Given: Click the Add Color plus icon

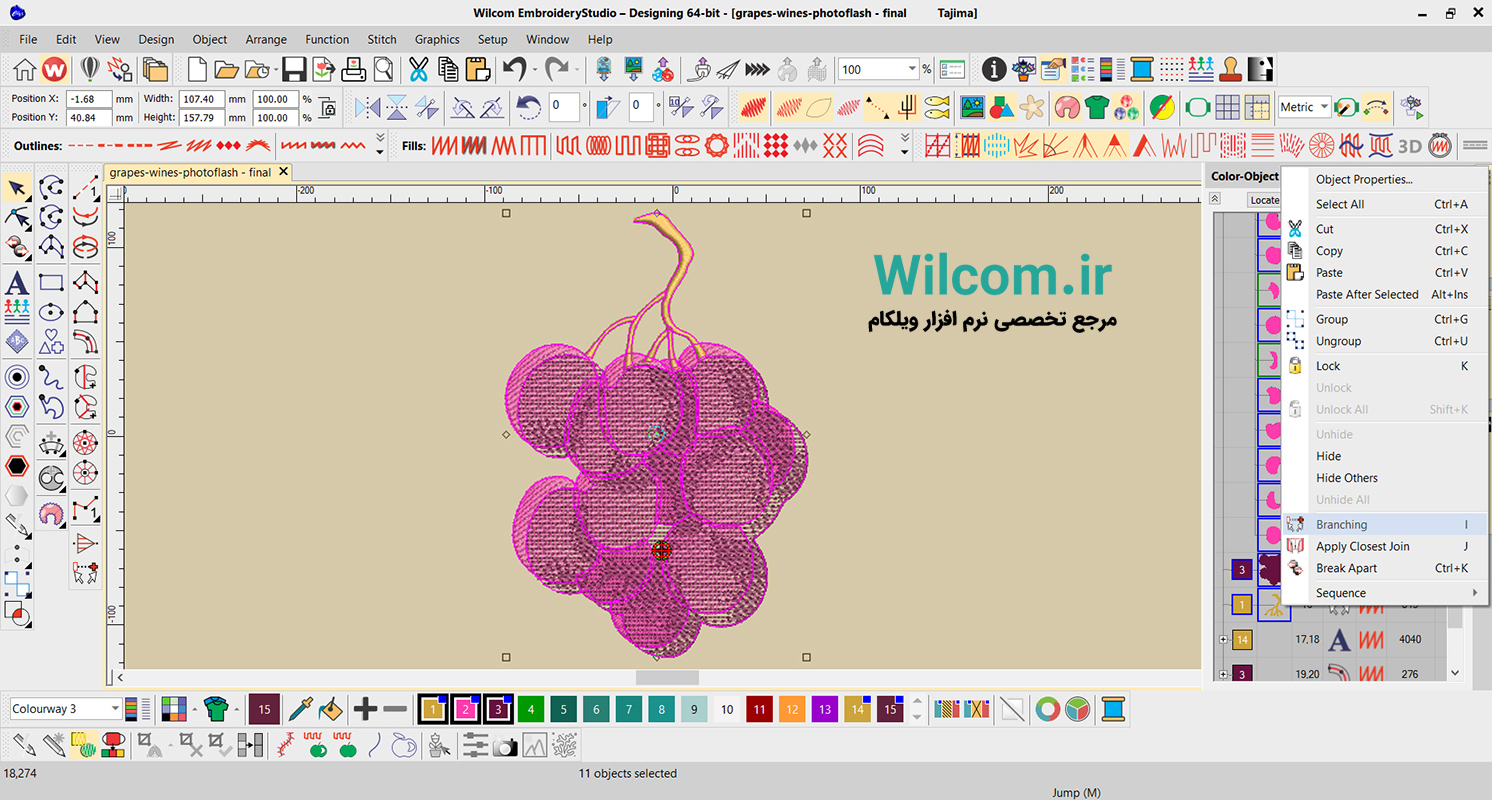Looking at the screenshot, I should (365, 709).
